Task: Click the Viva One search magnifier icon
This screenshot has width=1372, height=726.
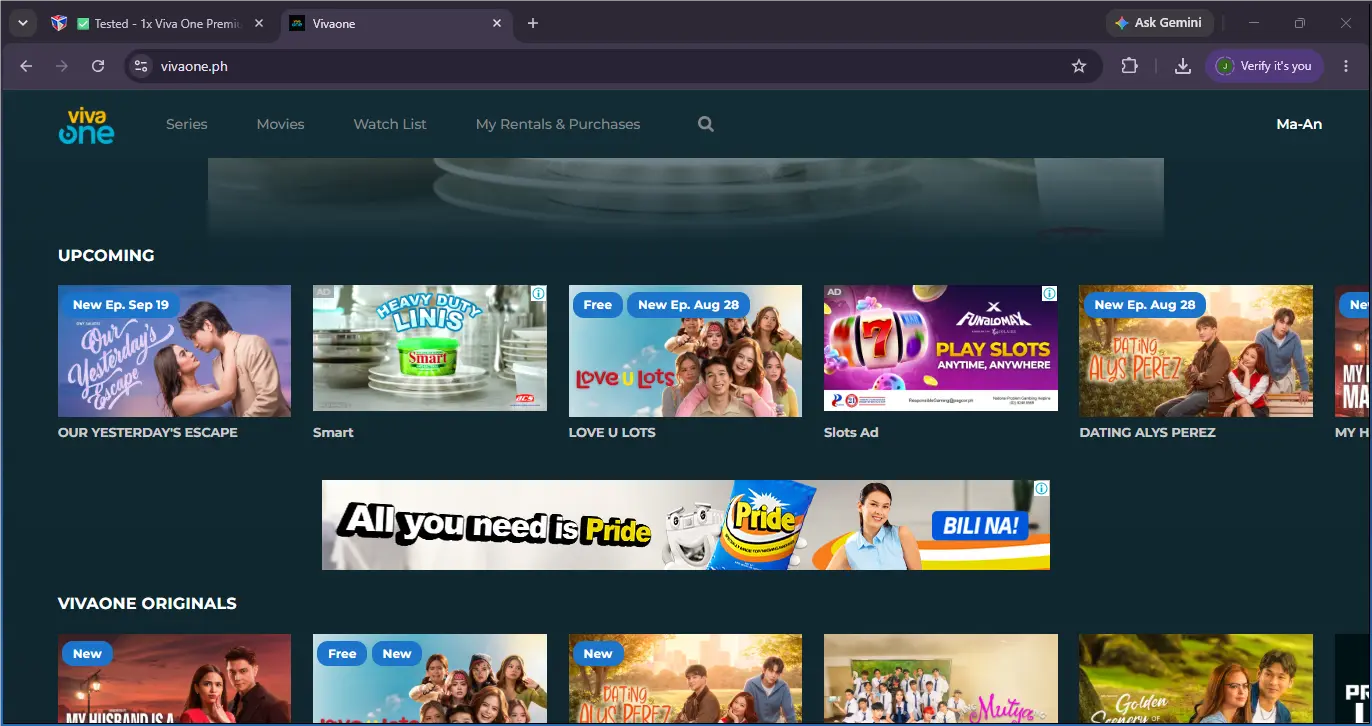Action: click(706, 124)
